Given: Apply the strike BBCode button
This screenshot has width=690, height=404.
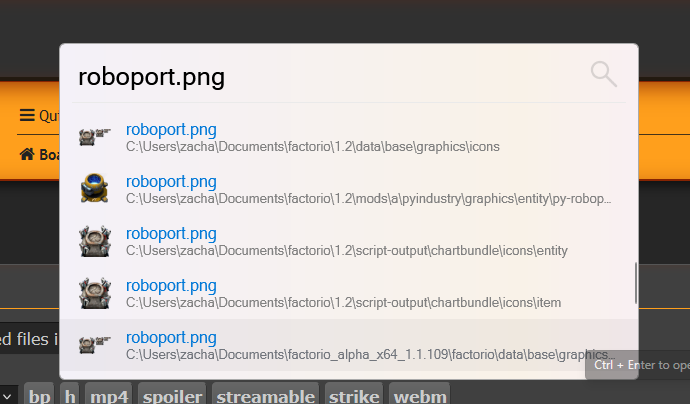Looking at the screenshot, I should (354, 396).
